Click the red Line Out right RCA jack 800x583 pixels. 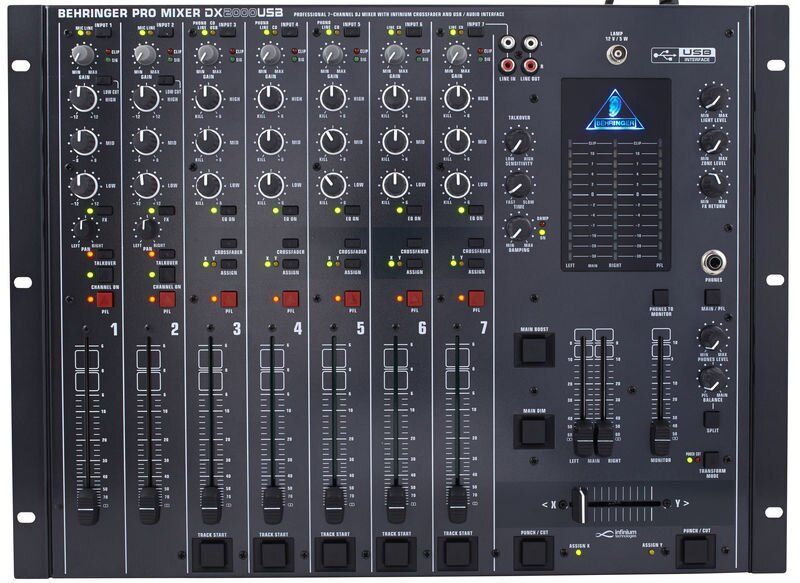pyautogui.click(x=530, y=65)
